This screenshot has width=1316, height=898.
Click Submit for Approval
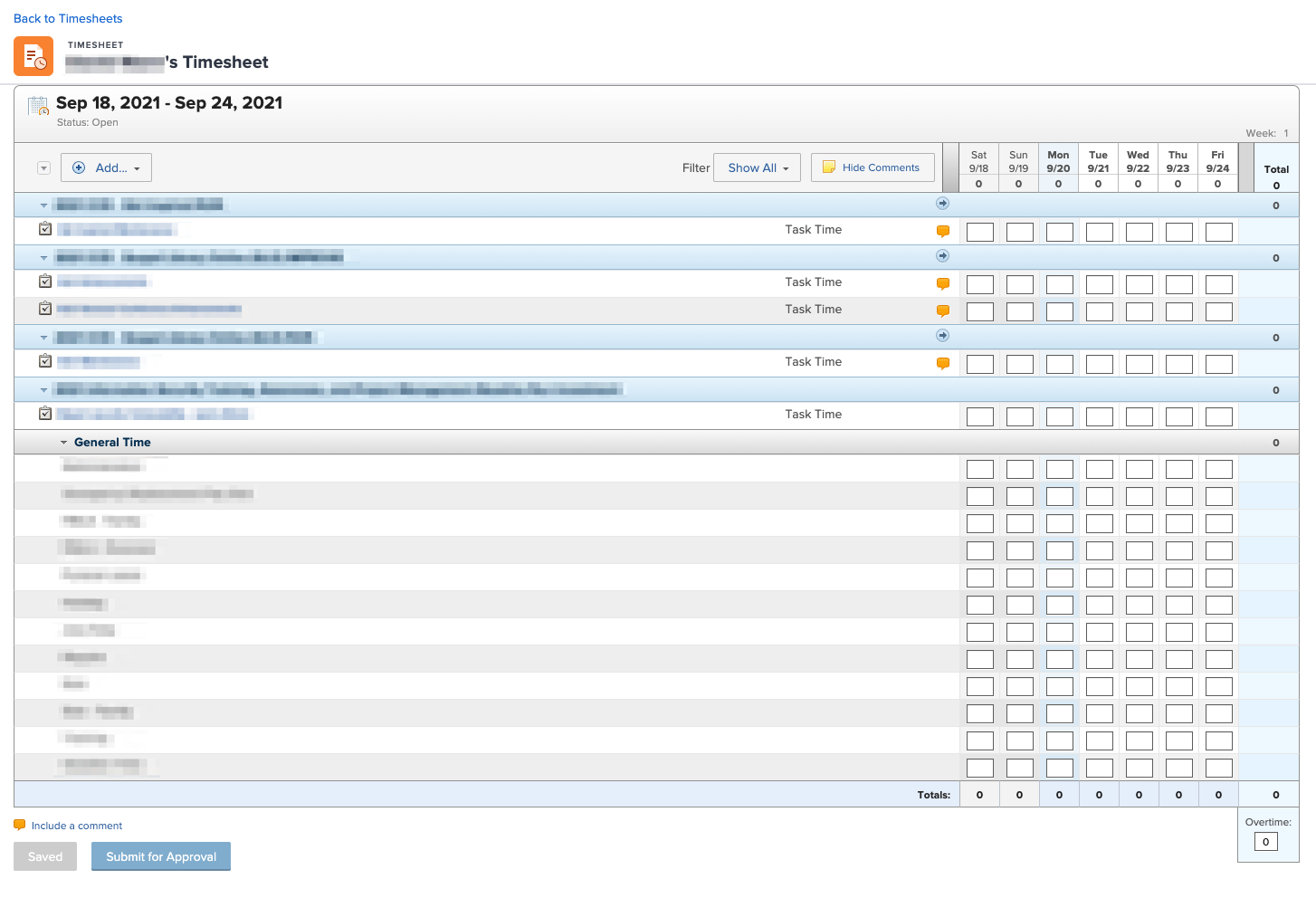pos(160,856)
